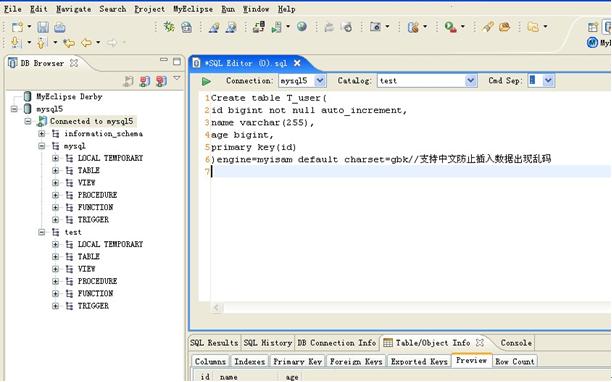Collapse the test schema node

pyautogui.click(x=42, y=232)
